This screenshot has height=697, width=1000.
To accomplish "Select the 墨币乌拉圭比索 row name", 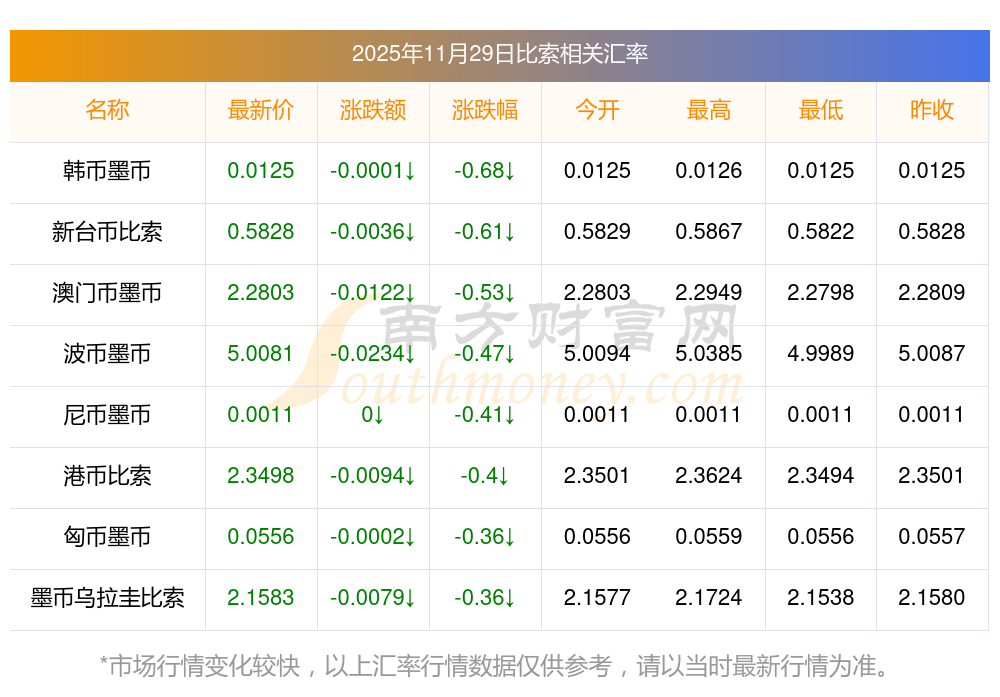I will pos(107,598).
